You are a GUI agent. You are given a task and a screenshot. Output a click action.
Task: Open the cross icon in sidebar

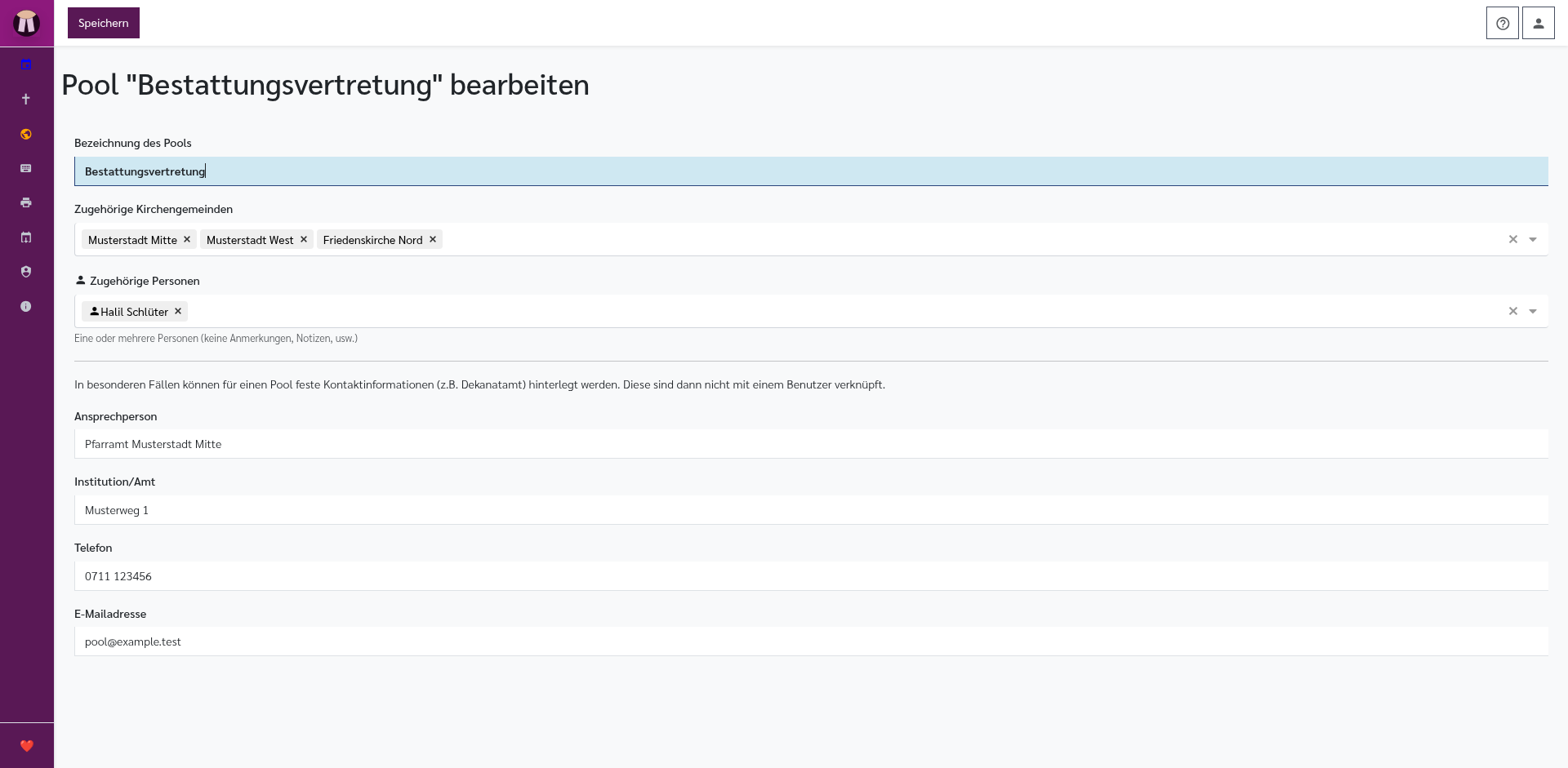(x=26, y=99)
